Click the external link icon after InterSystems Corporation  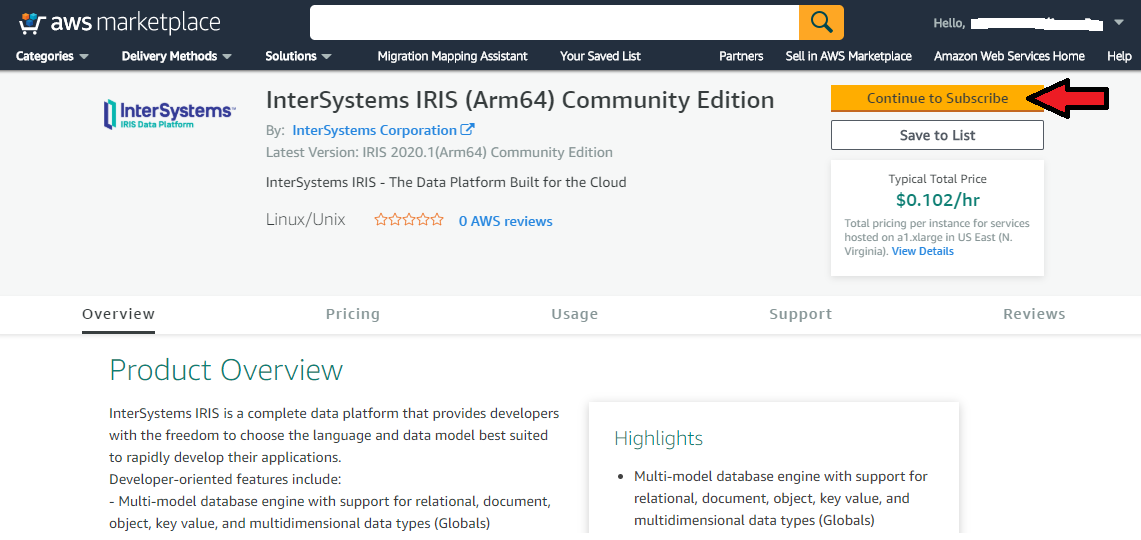(468, 130)
